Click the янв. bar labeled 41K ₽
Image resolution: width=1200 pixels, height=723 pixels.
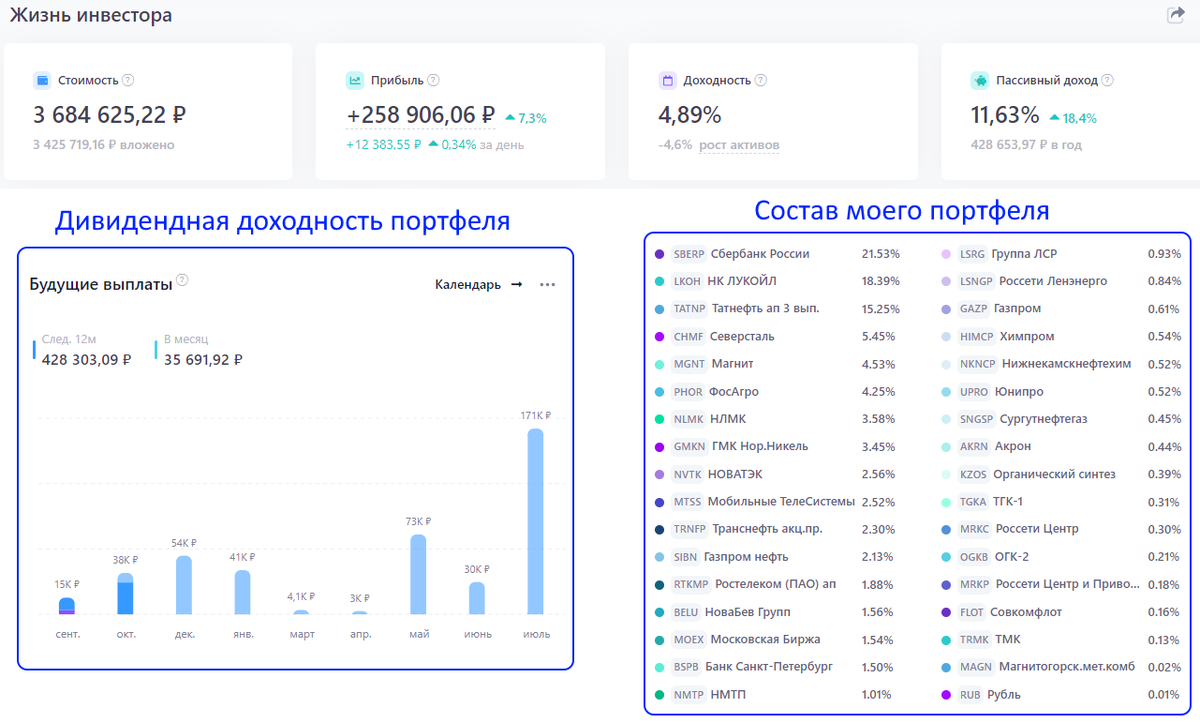(x=242, y=592)
